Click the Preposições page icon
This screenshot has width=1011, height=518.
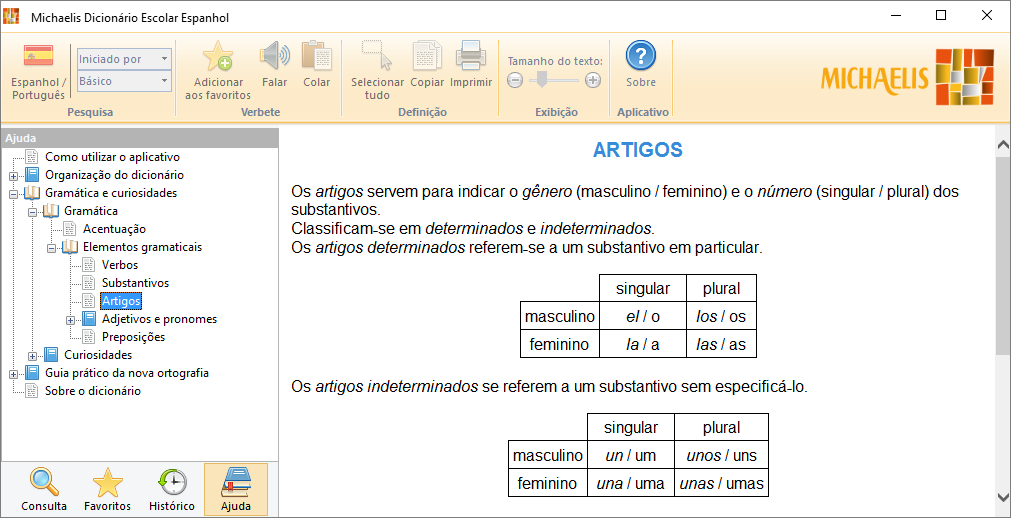point(88,337)
